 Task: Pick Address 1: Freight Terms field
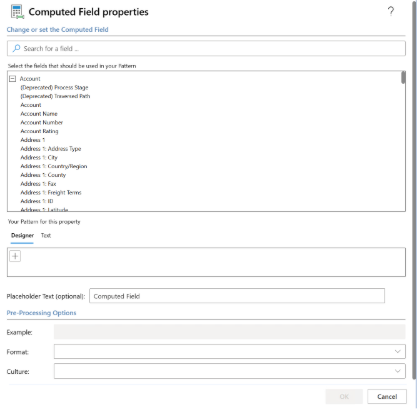pos(51,192)
